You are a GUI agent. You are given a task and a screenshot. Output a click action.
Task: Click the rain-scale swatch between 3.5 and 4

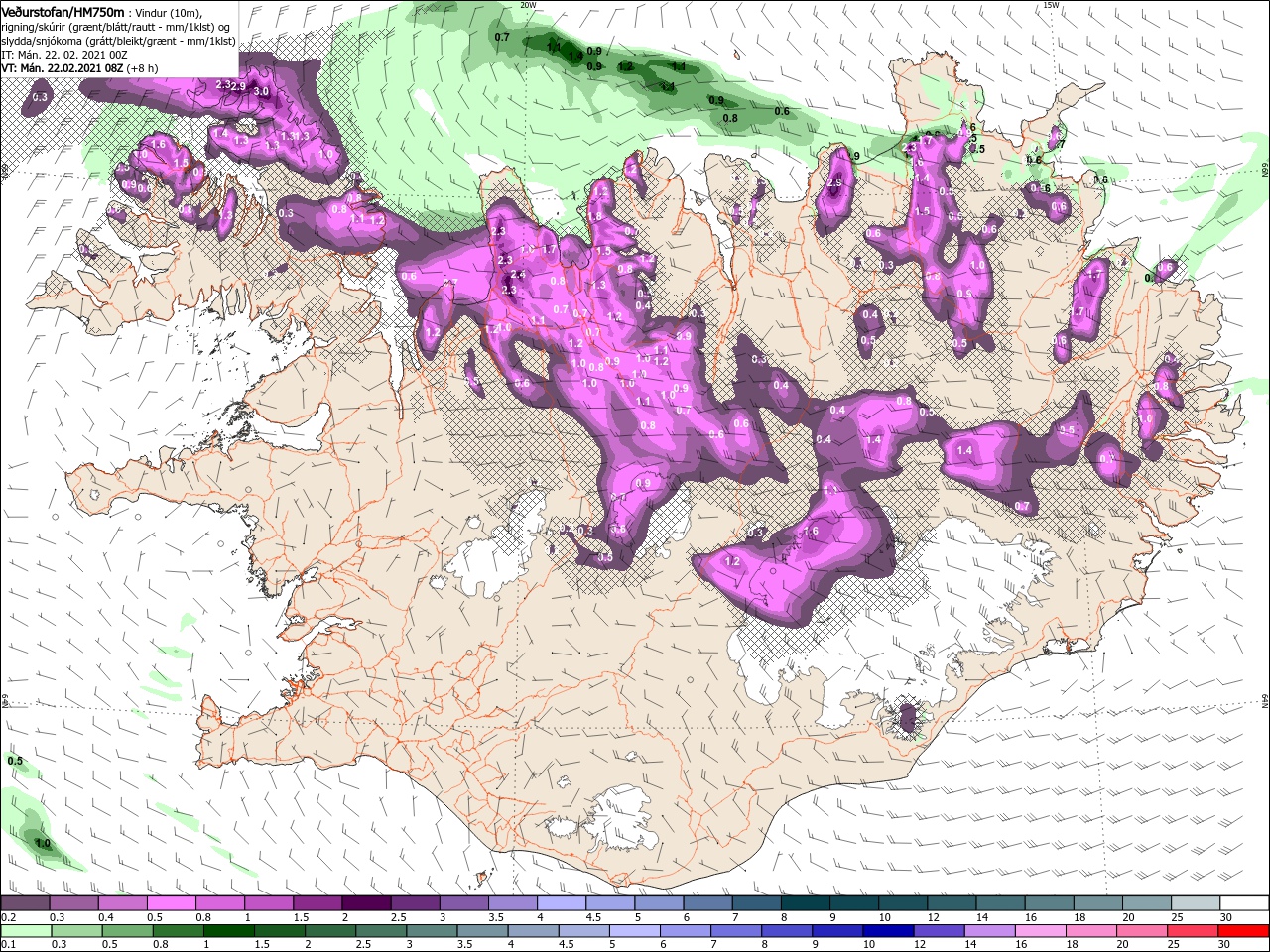[x=482, y=931]
